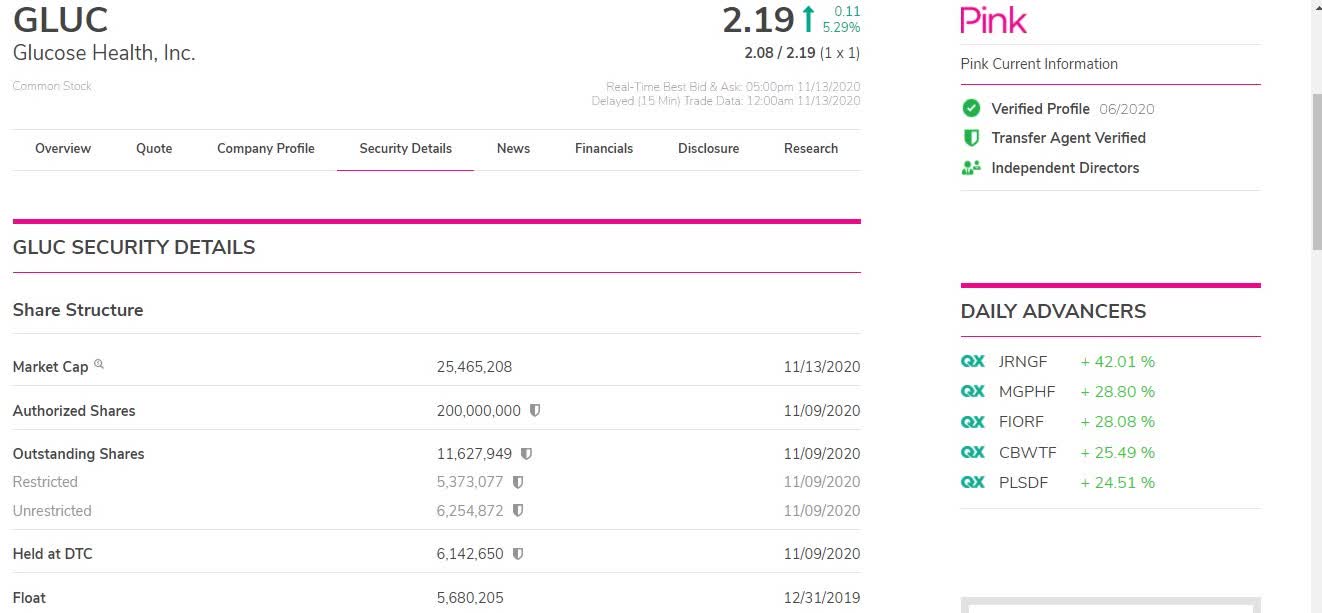This screenshot has height=613, width=1322.
Task: Click the 5.29% percent change value
Action: (x=841, y=27)
